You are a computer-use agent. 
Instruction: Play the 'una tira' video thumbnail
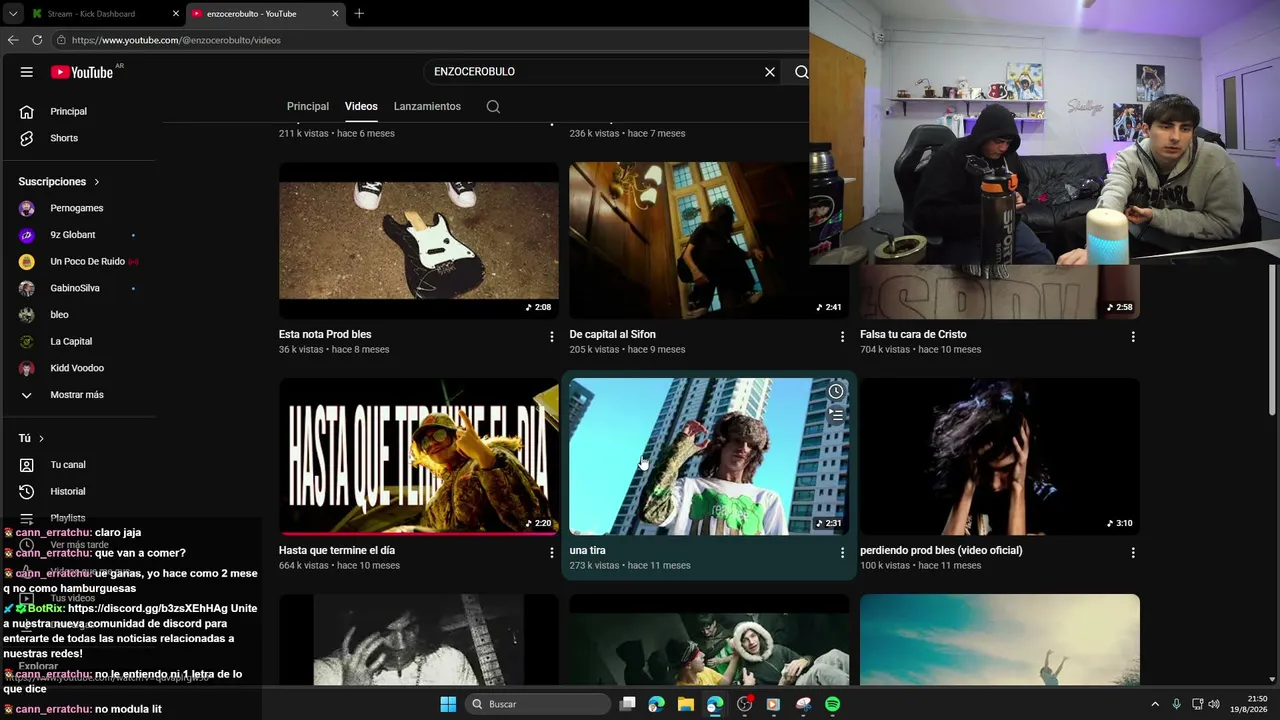(709, 456)
